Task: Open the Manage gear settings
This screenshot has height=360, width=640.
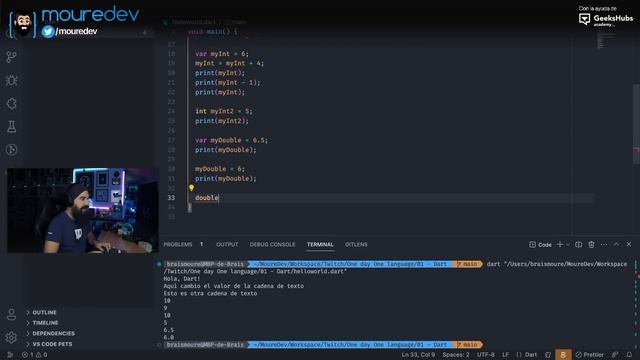Action: 11,338
